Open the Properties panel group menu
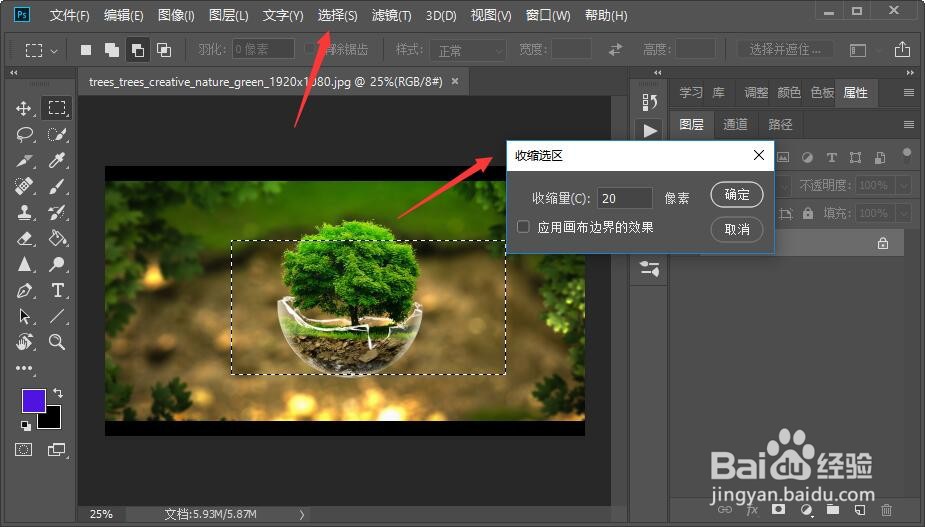Viewport: 925px width, 527px height. click(x=908, y=93)
